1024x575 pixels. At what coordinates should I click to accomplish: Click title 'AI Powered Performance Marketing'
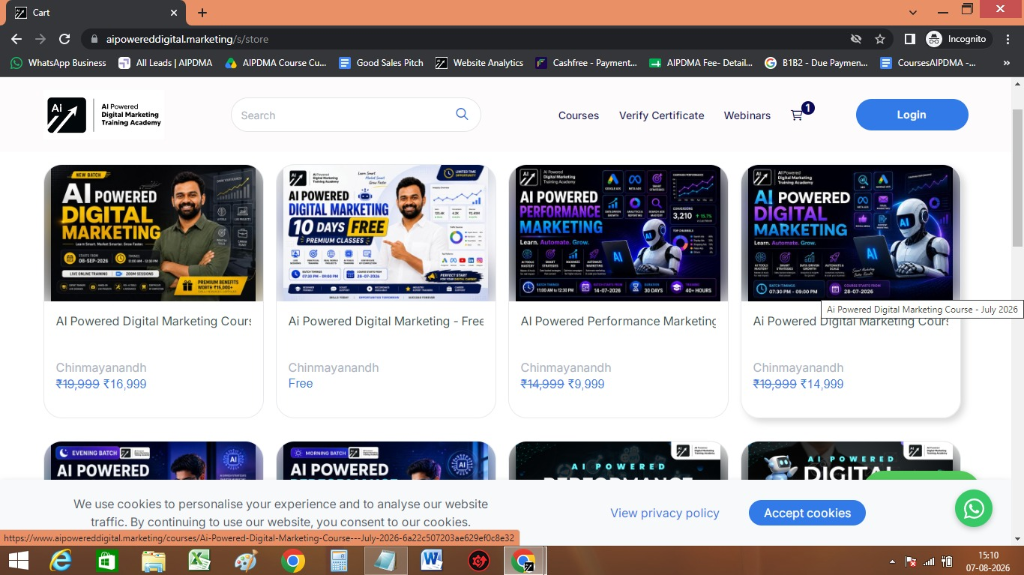[x=618, y=321]
